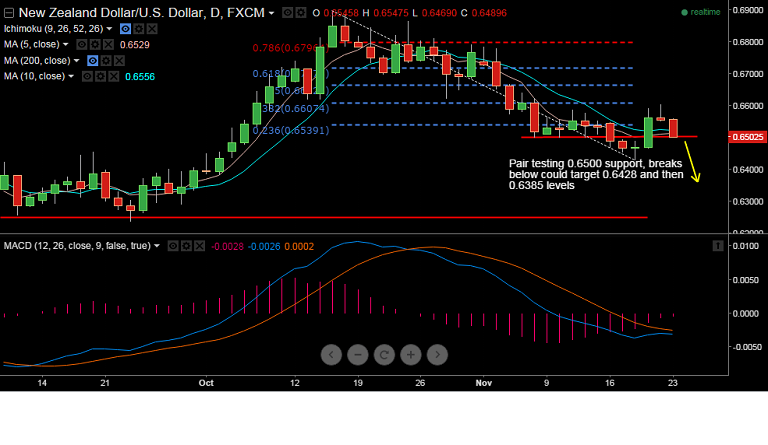Click the date 23 on the time axis

click(672, 383)
